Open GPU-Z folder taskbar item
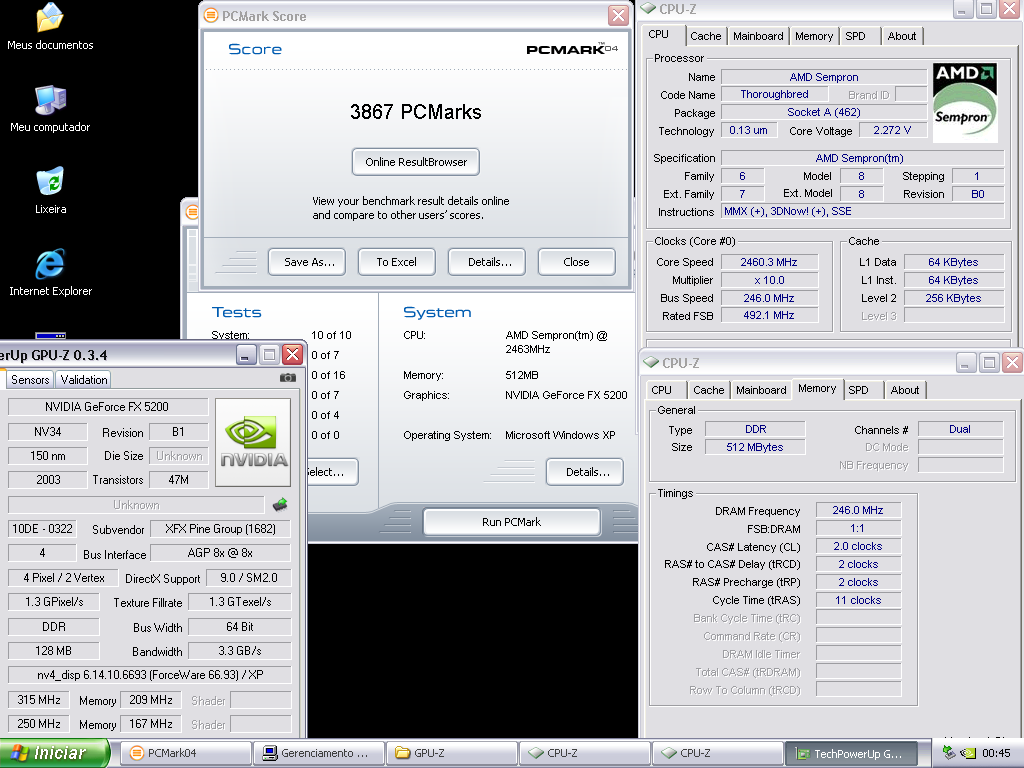The height and width of the screenshot is (768, 1024). [x=452, y=753]
